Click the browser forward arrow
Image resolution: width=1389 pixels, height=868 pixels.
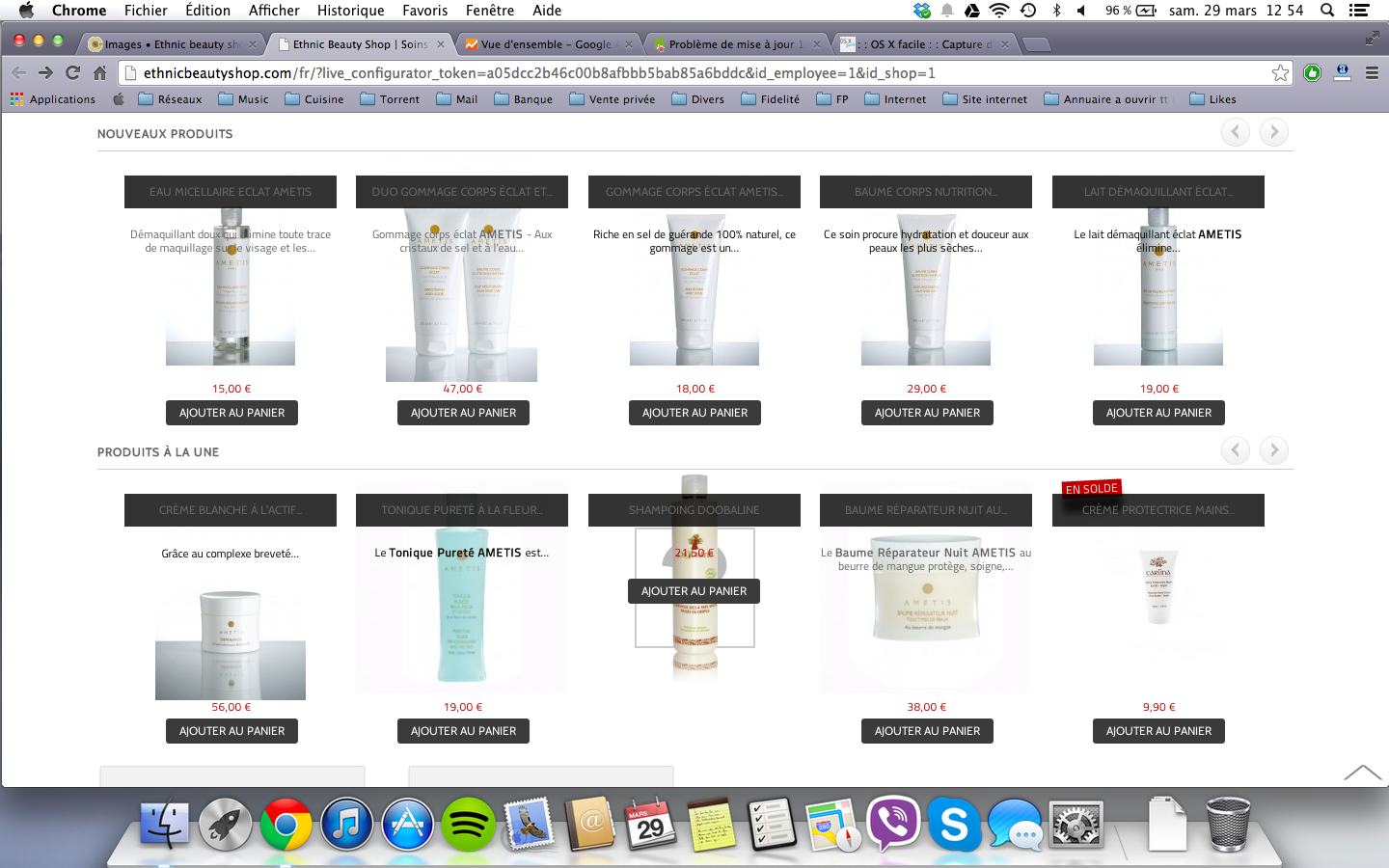[45, 73]
